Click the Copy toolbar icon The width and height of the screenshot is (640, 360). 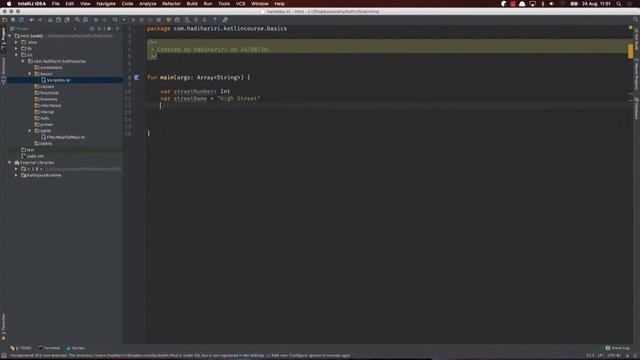(58, 20)
